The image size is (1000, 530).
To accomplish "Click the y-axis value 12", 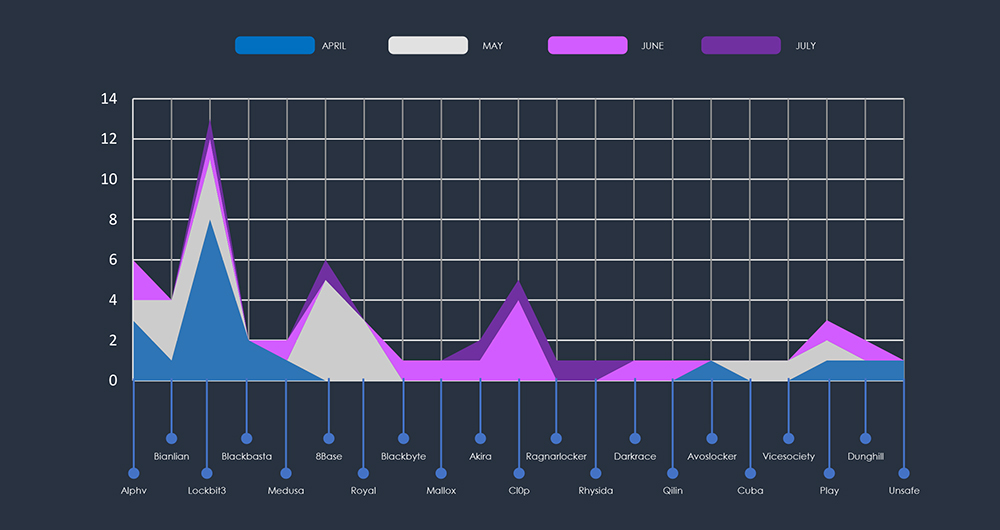I will pyautogui.click(x=109, y=139).
